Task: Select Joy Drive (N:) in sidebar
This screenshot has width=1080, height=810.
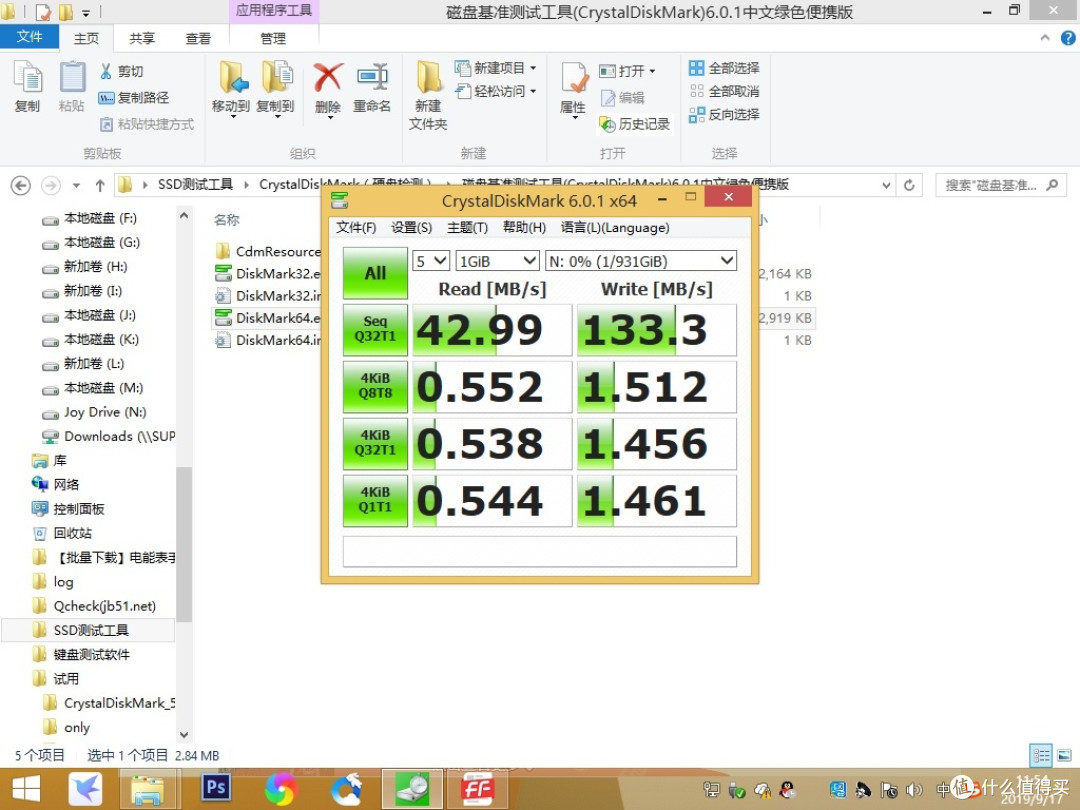Action: click(94, 413)
